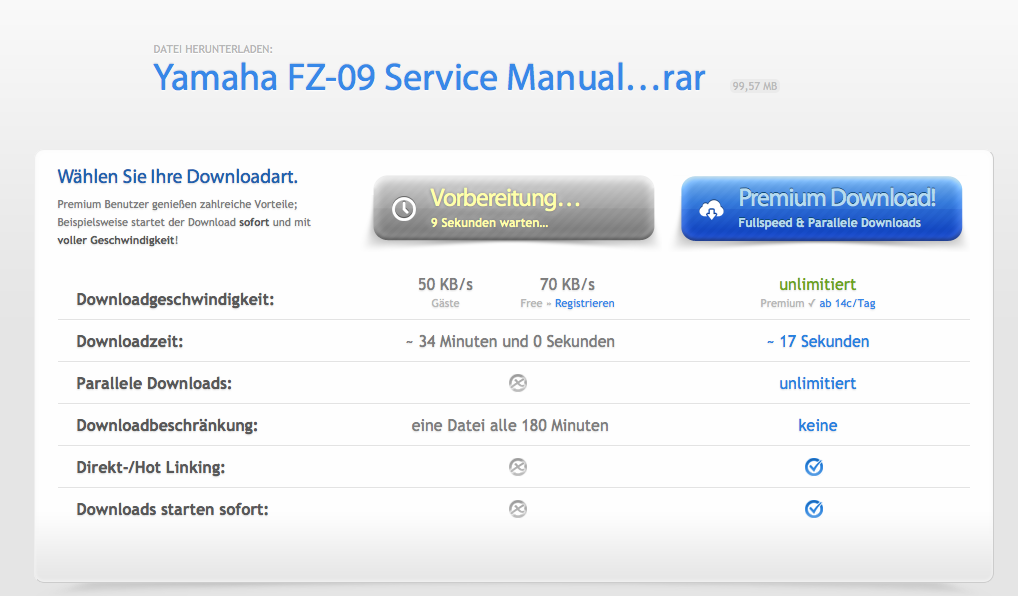Click the 99,57 MB file size badge
The image size is (1018, 596).
(755, 86)
